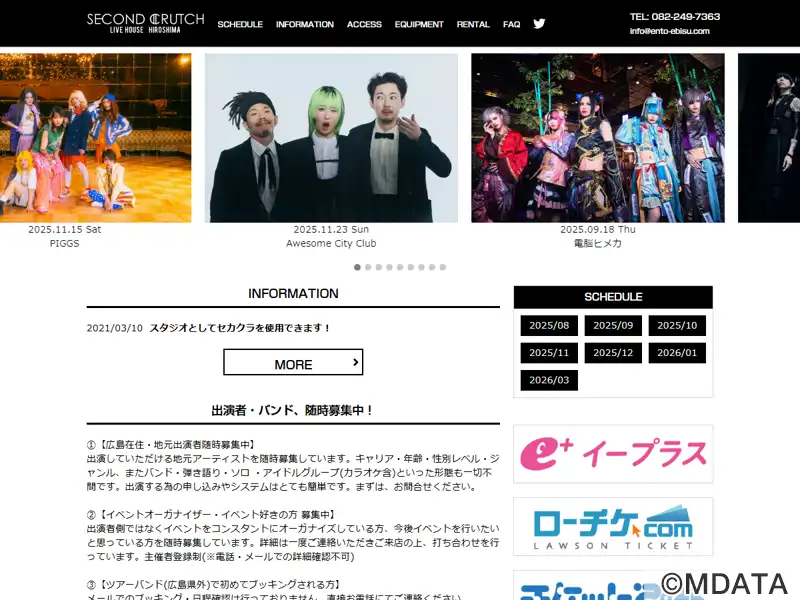This screenshot has width=800, height=600.
Task: Open the ACCESS page in navigation
Action: [364, 24]
